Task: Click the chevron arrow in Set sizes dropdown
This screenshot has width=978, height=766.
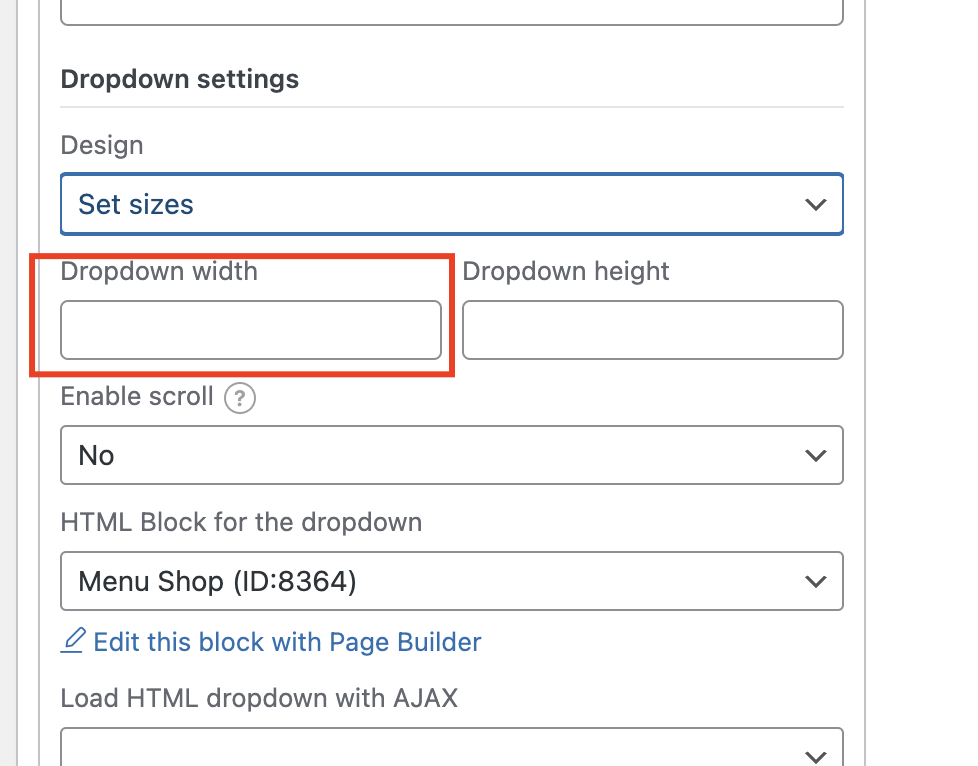Action: pyautogui.click(x=815, y=205)
